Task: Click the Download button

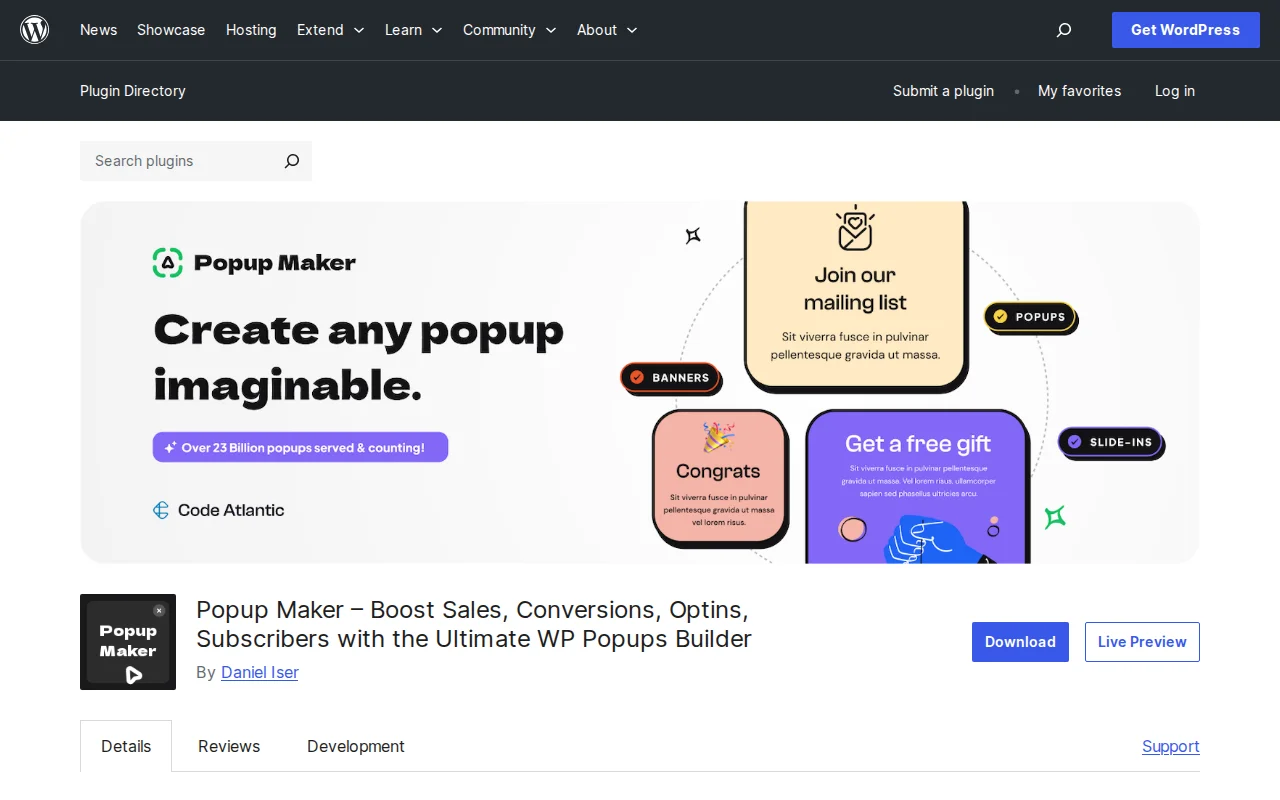Action: (1020, 641)
